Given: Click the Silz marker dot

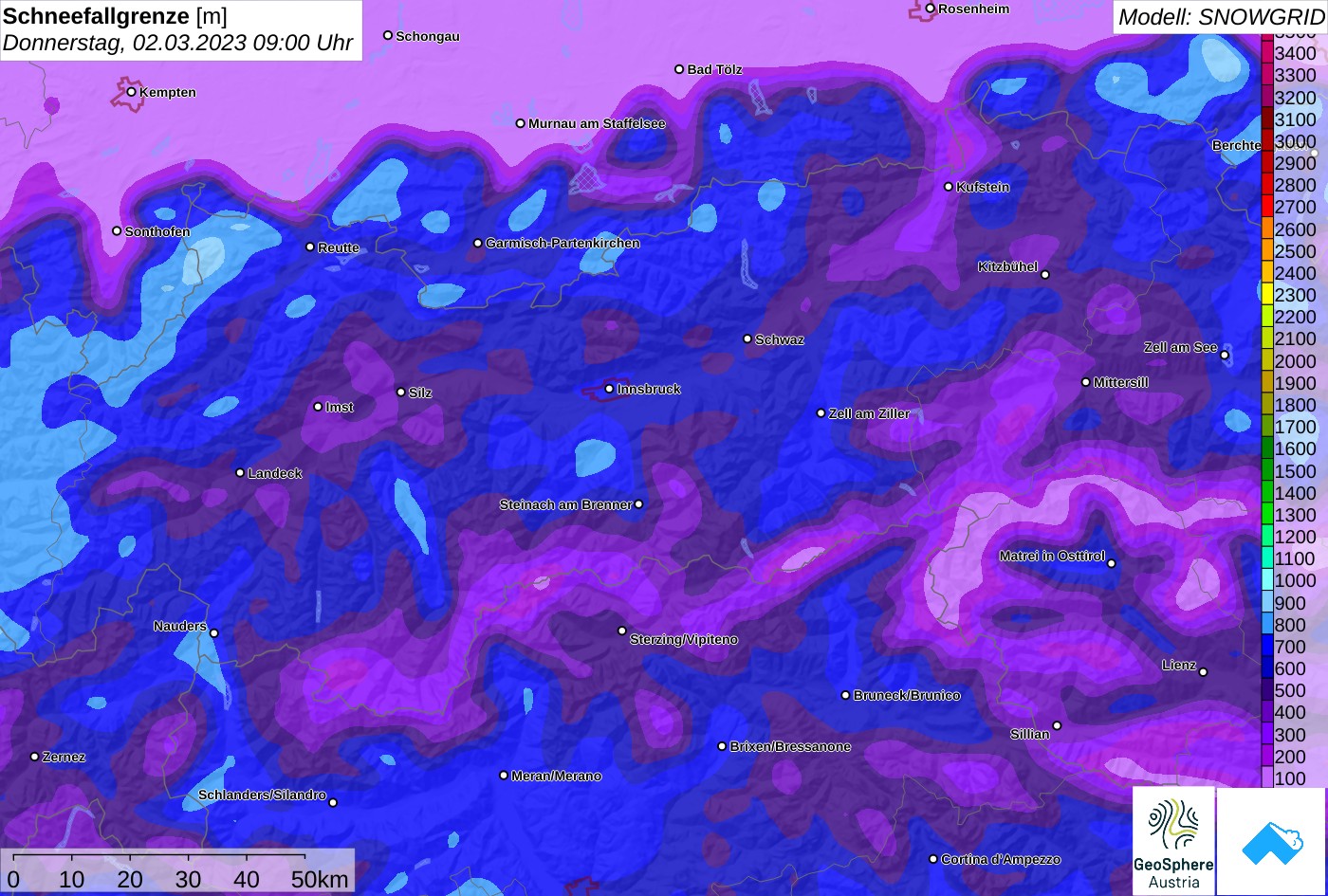Looking at the screenshot, I should tap(401, 392).
